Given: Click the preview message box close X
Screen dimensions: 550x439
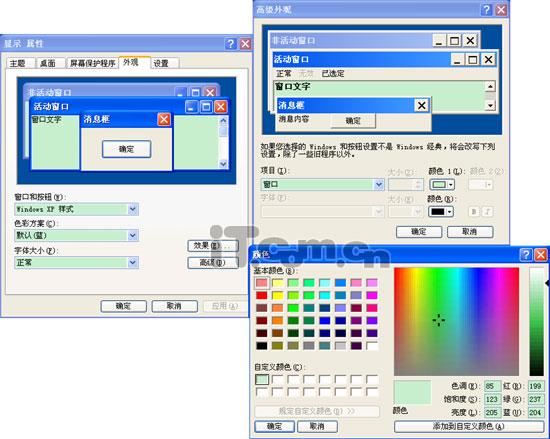Looking at the screenshot, I should click(422, 105).
